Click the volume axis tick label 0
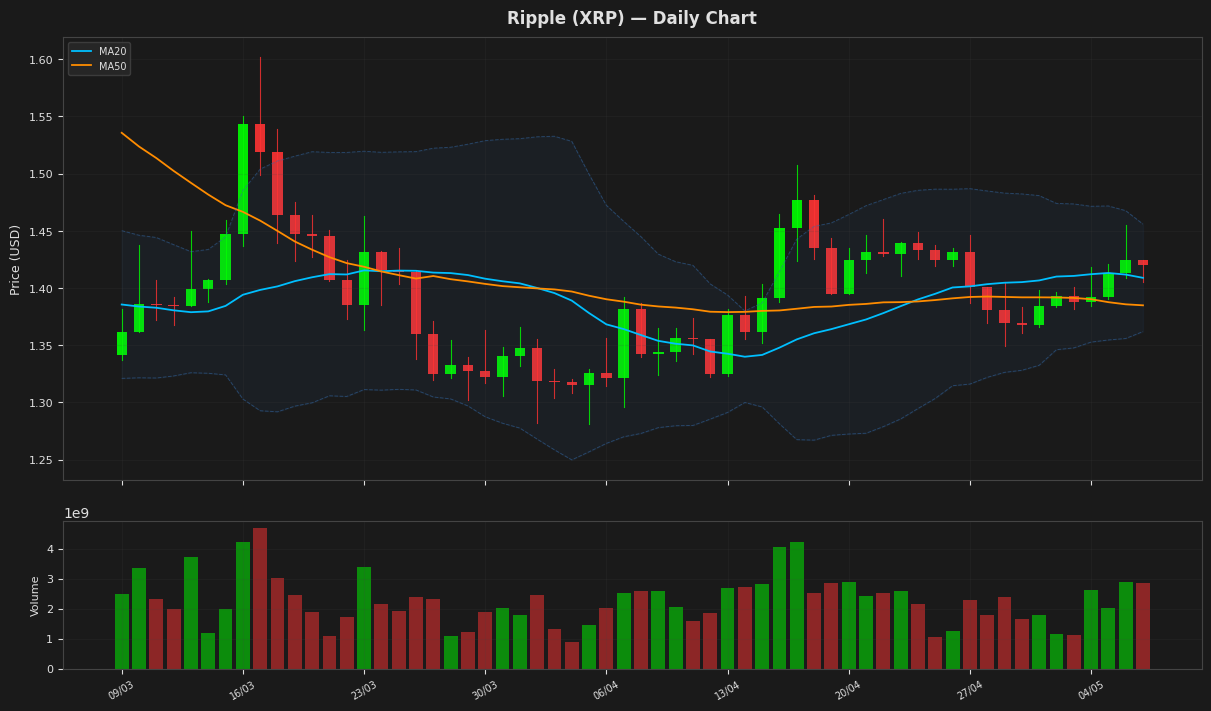 (x=49, y=670)
